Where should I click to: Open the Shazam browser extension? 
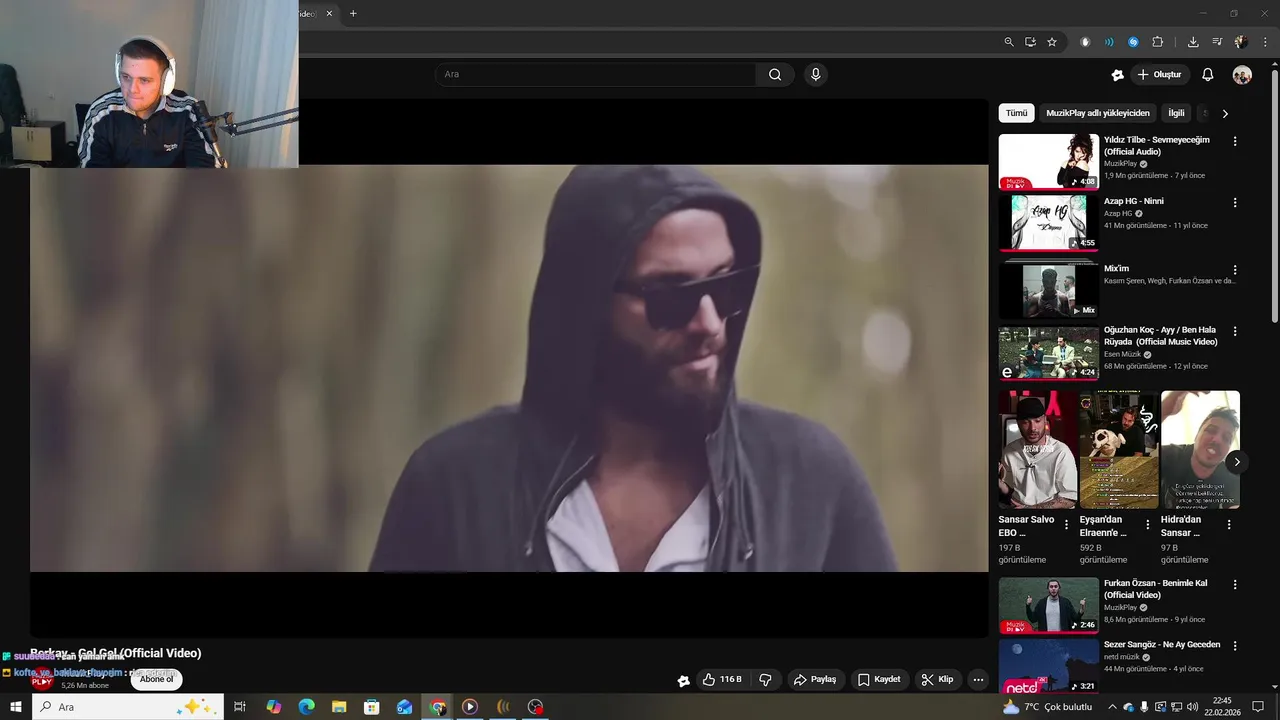[x=1133, y=42]
